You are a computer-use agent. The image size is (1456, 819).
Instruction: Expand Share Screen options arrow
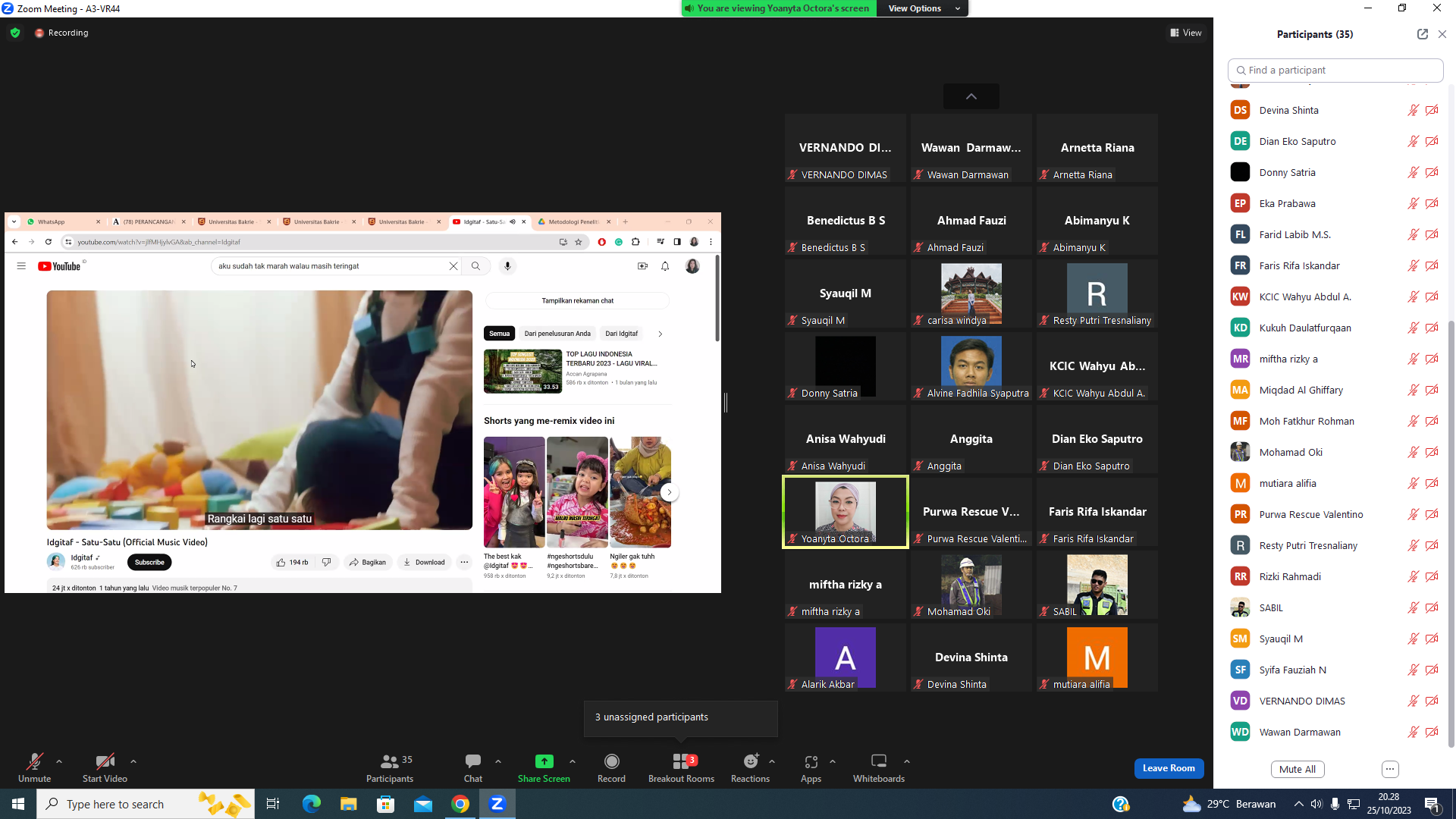(x=573, y=761)
